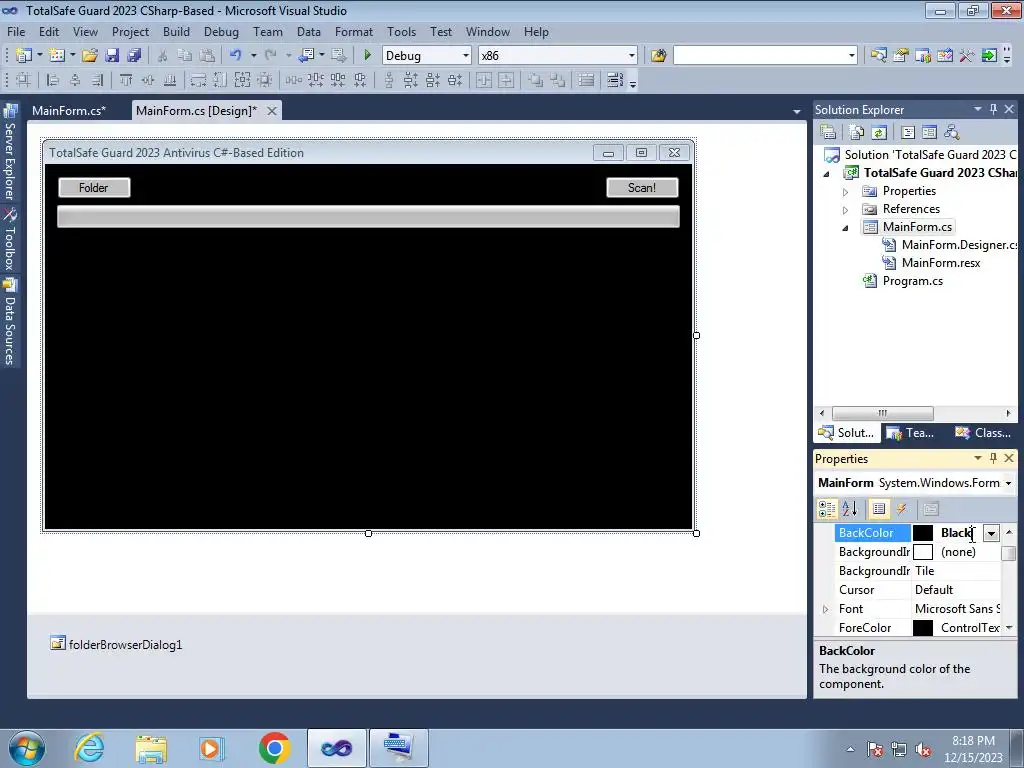1024x768 pixels.
Task: Click the View Class Diagram icon
Action: click(x=952, y=132)
